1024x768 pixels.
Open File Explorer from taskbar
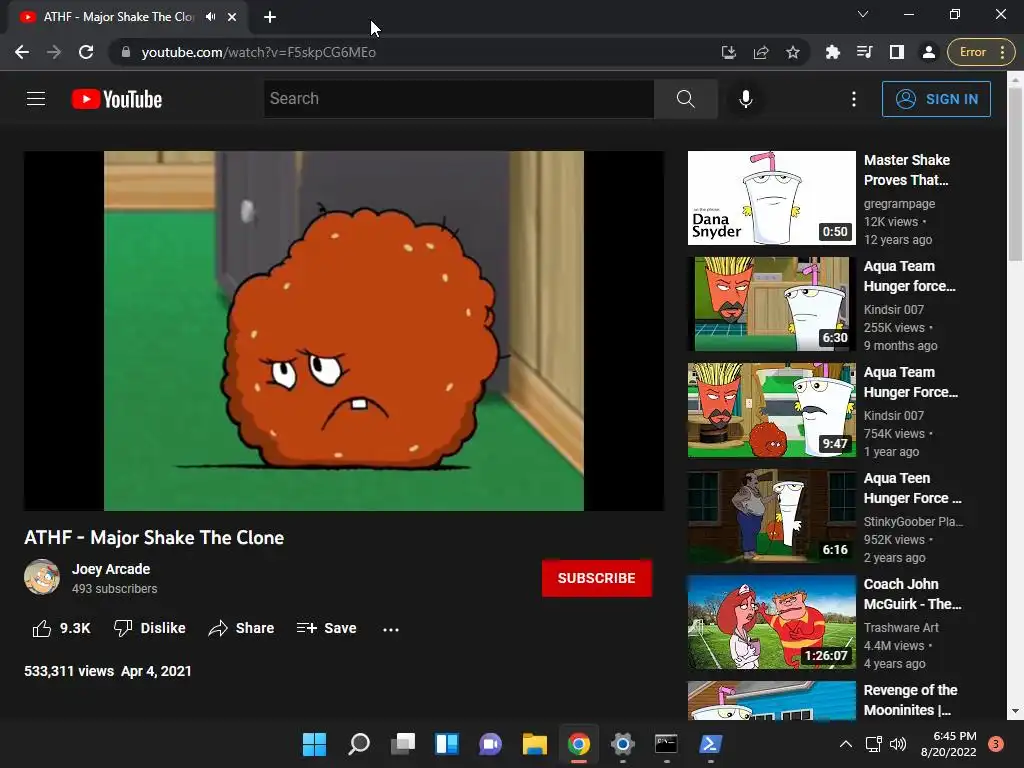[x=534, y=744]
